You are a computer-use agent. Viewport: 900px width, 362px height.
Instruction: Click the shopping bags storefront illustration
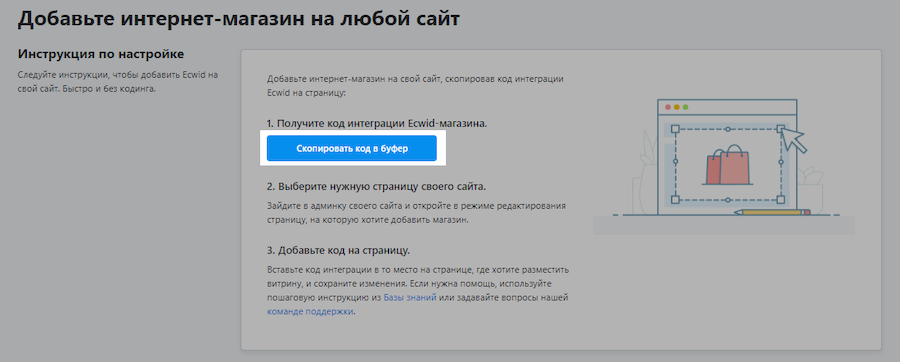[724, 166]
